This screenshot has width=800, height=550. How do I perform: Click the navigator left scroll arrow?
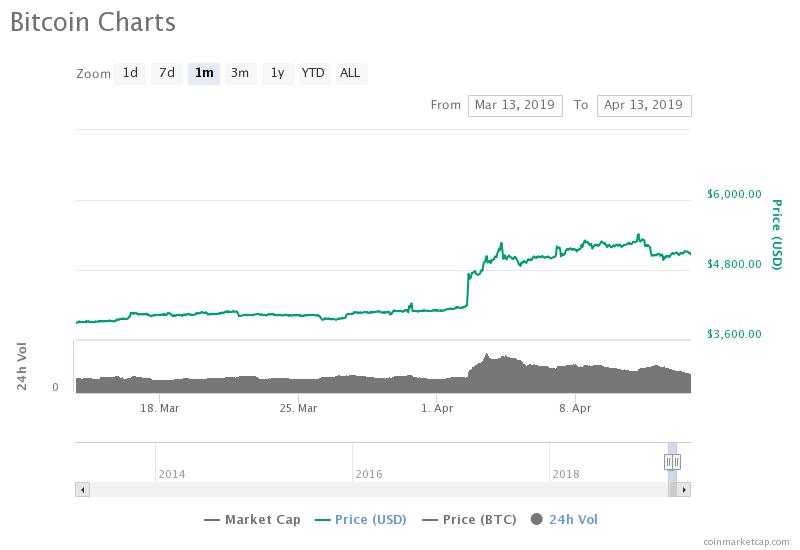[x=82, y=490]
